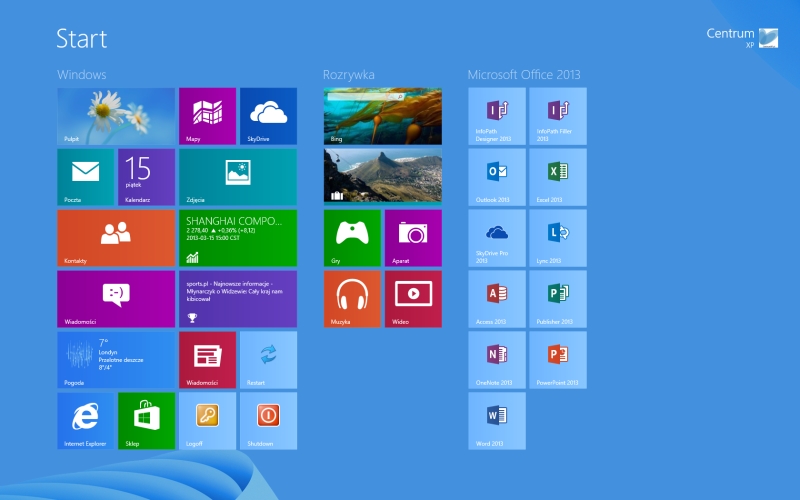
Task: Launch SkyDrive Pro 2013 tile
Action: 497,238
